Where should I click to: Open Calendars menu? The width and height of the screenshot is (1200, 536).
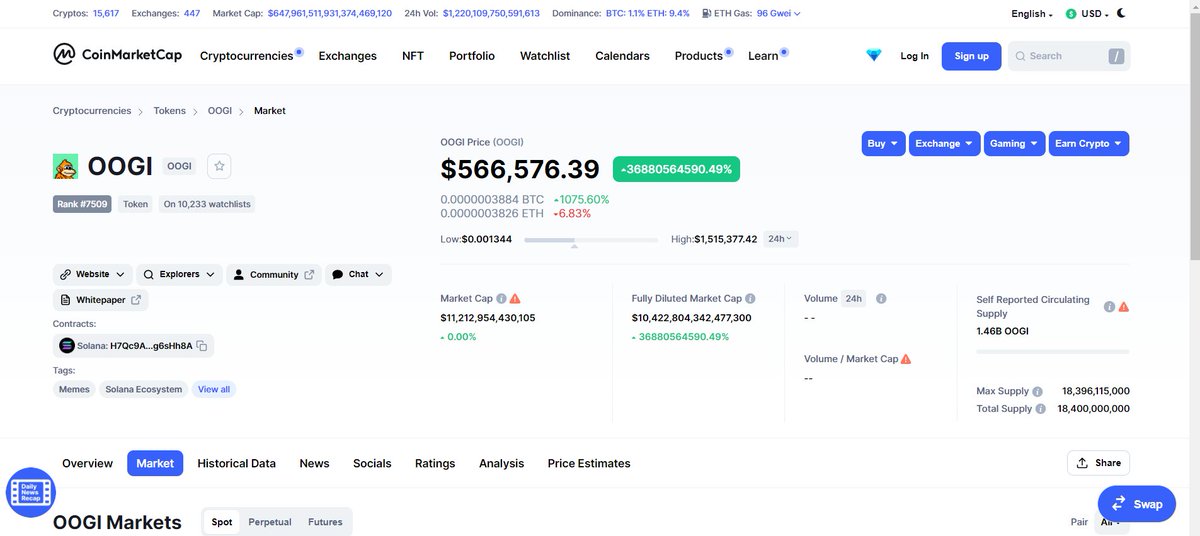(x=622, y=56)
